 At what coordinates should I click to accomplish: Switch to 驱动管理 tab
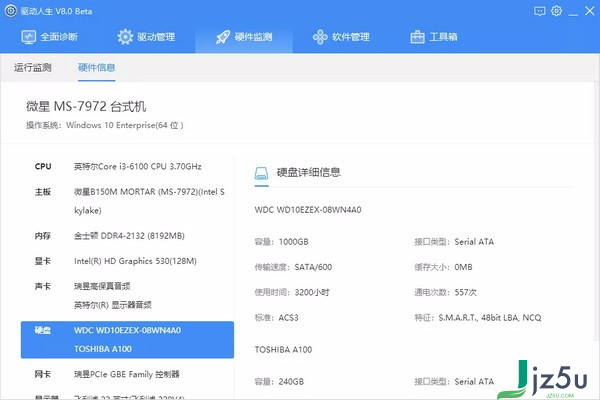146,37
